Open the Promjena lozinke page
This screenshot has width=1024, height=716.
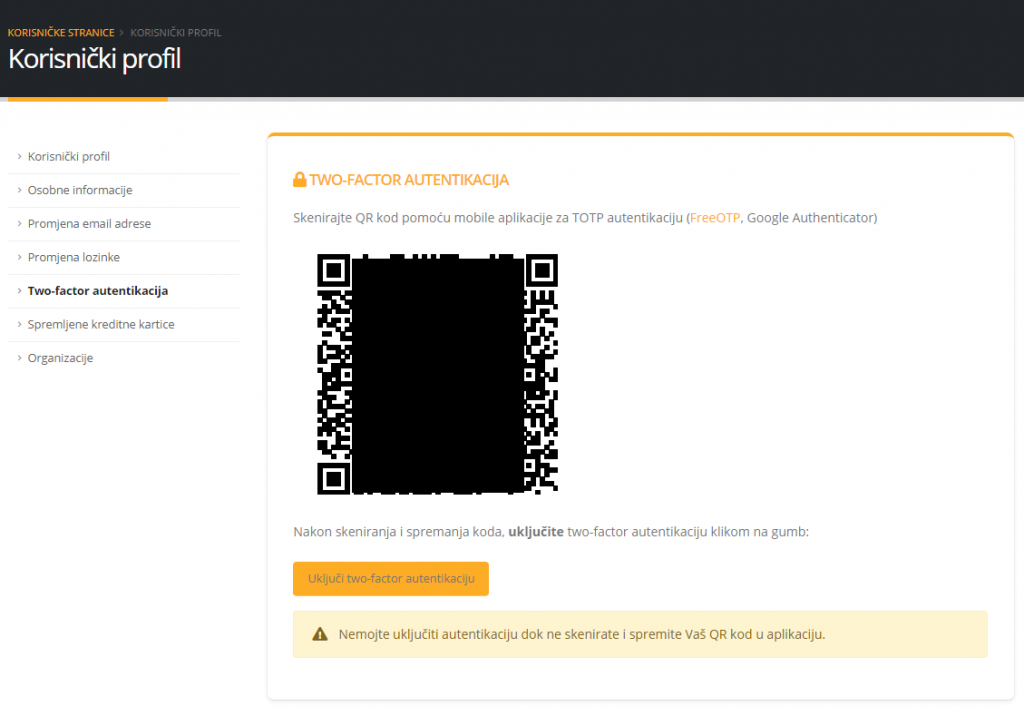pos(74,257)
